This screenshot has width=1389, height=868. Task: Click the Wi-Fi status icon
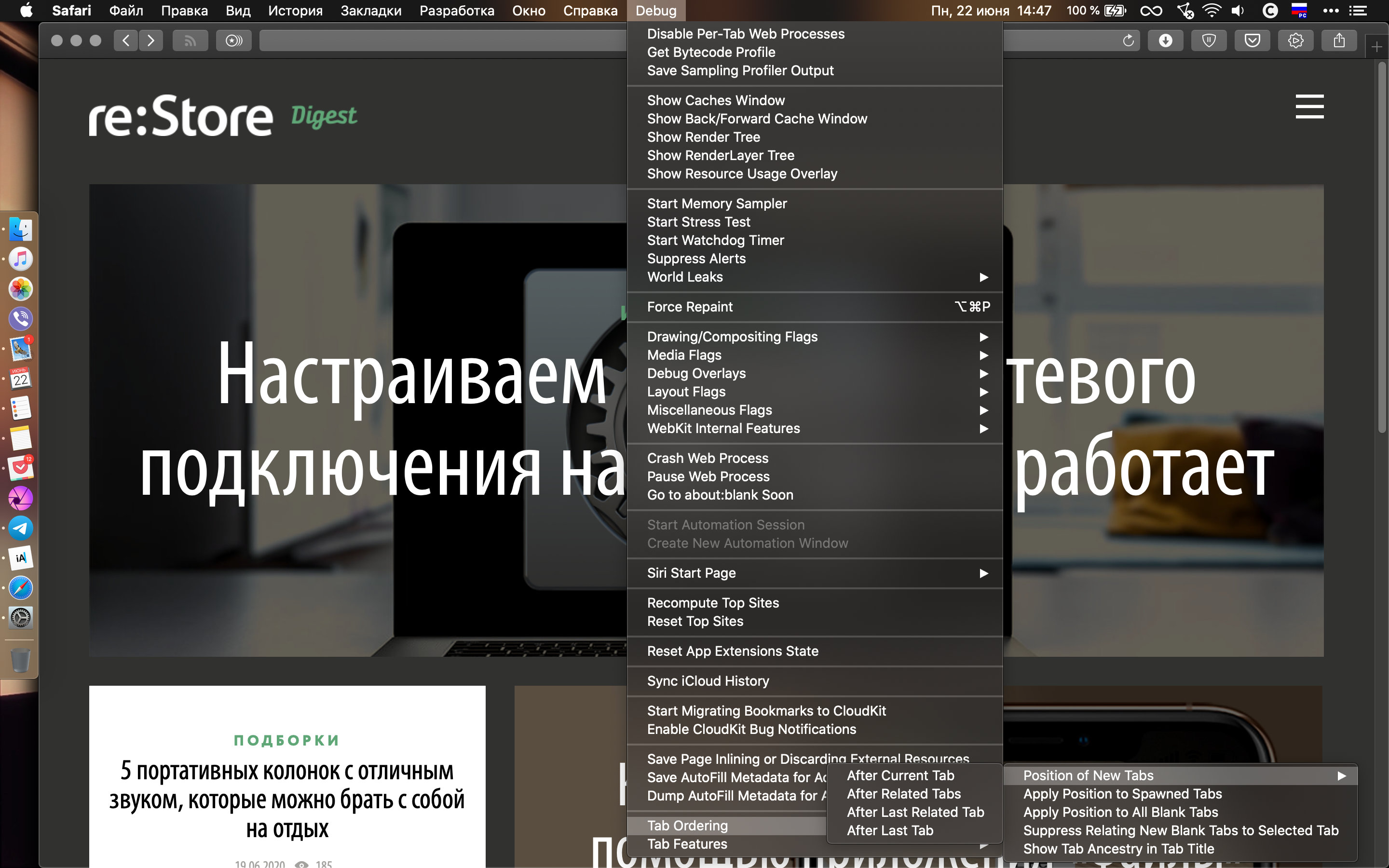pos(1212,10)
